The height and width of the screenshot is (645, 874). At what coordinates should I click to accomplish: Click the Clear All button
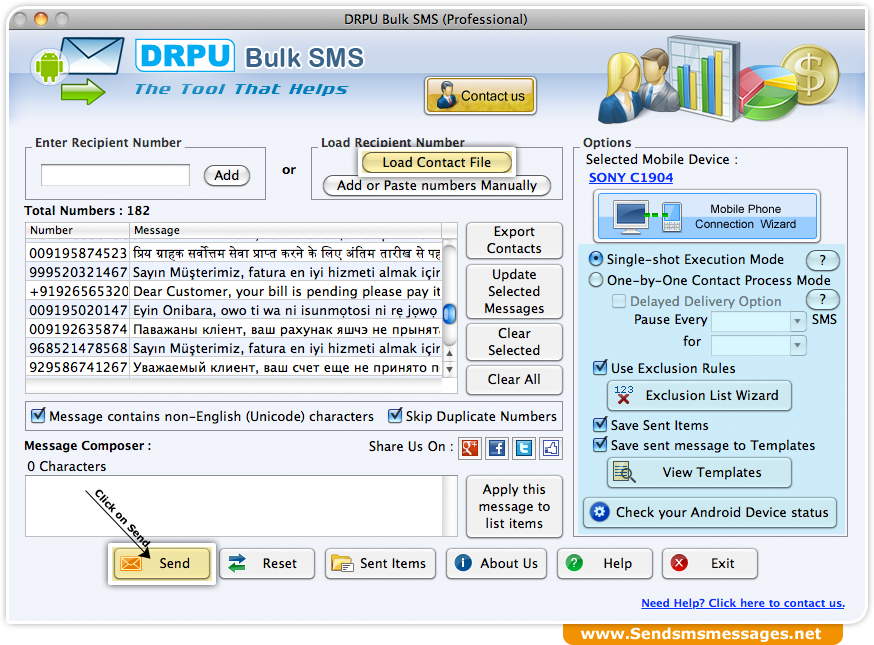pos(514,380)
